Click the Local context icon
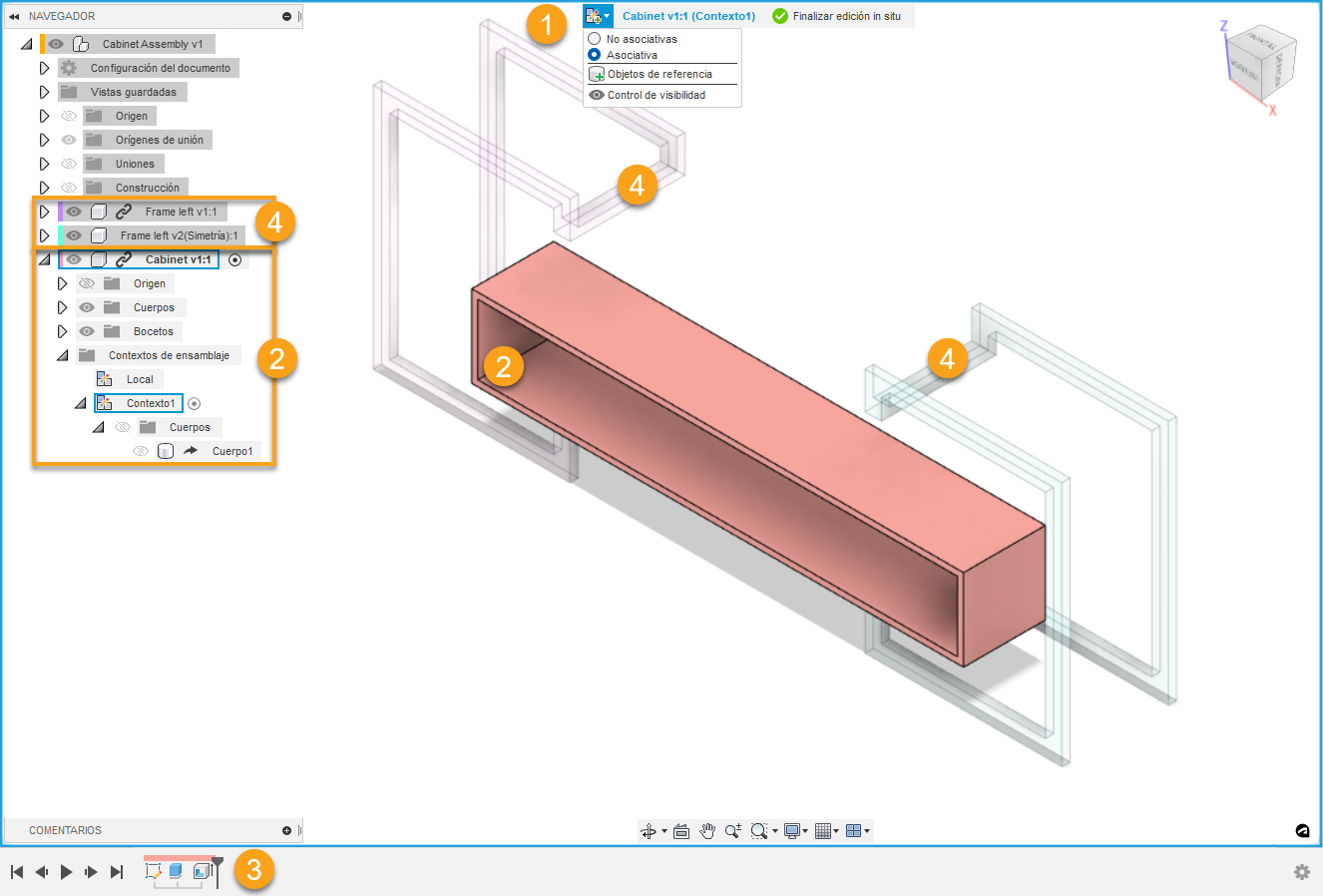Image resolution: width=1323 pixels, height=896 pixels. click(104, 379)
